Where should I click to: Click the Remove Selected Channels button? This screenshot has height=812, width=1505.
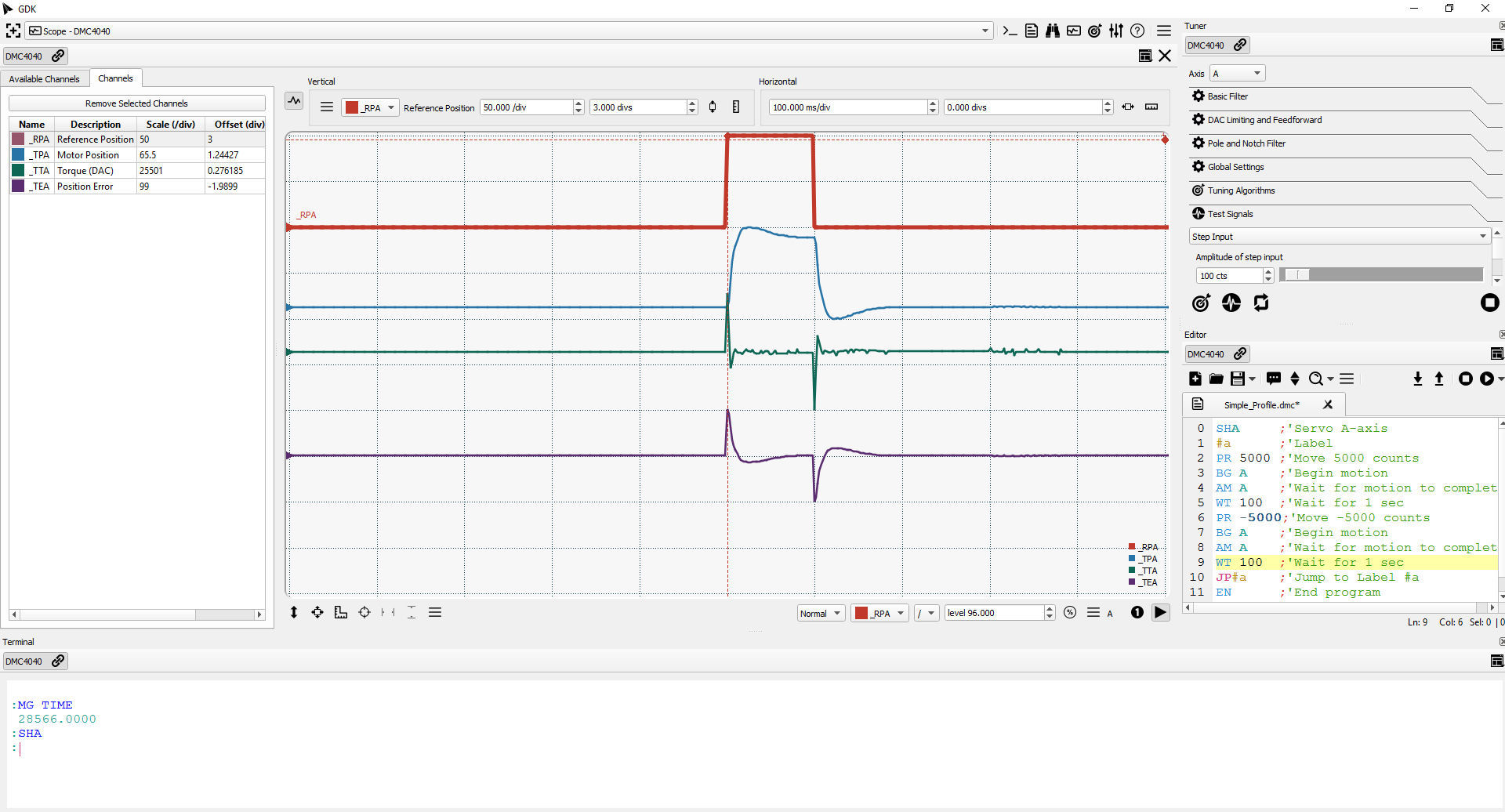point(136,103)
